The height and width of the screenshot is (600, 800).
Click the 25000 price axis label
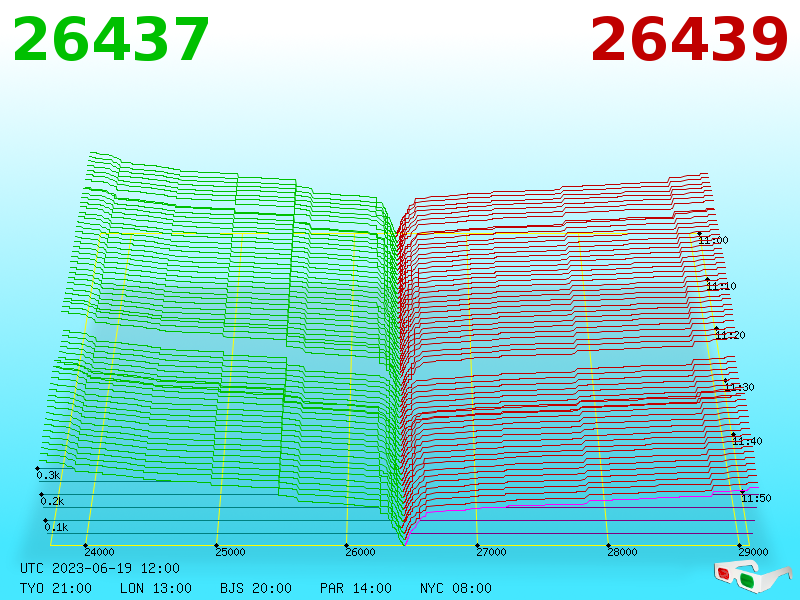tap(230, 552)
